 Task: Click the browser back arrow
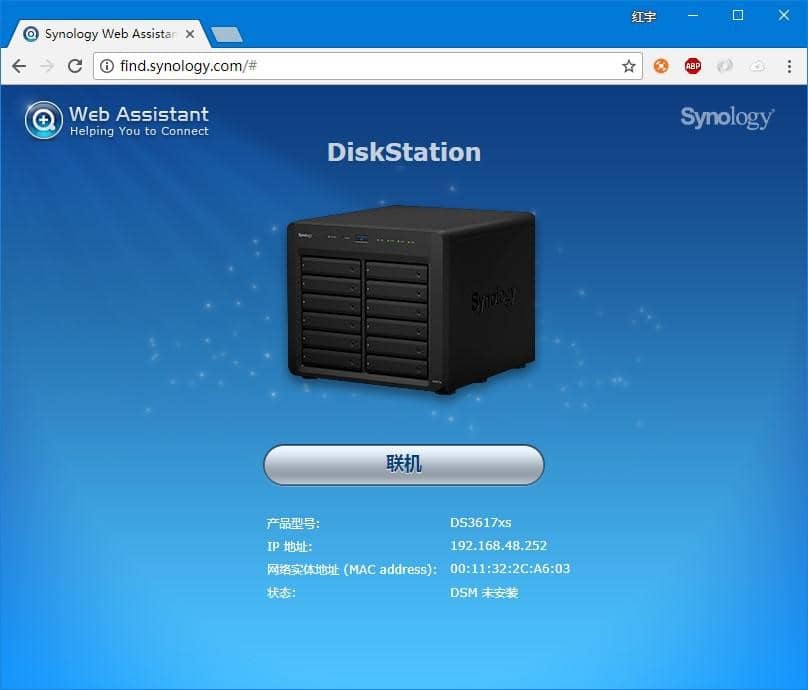[19, 66]
